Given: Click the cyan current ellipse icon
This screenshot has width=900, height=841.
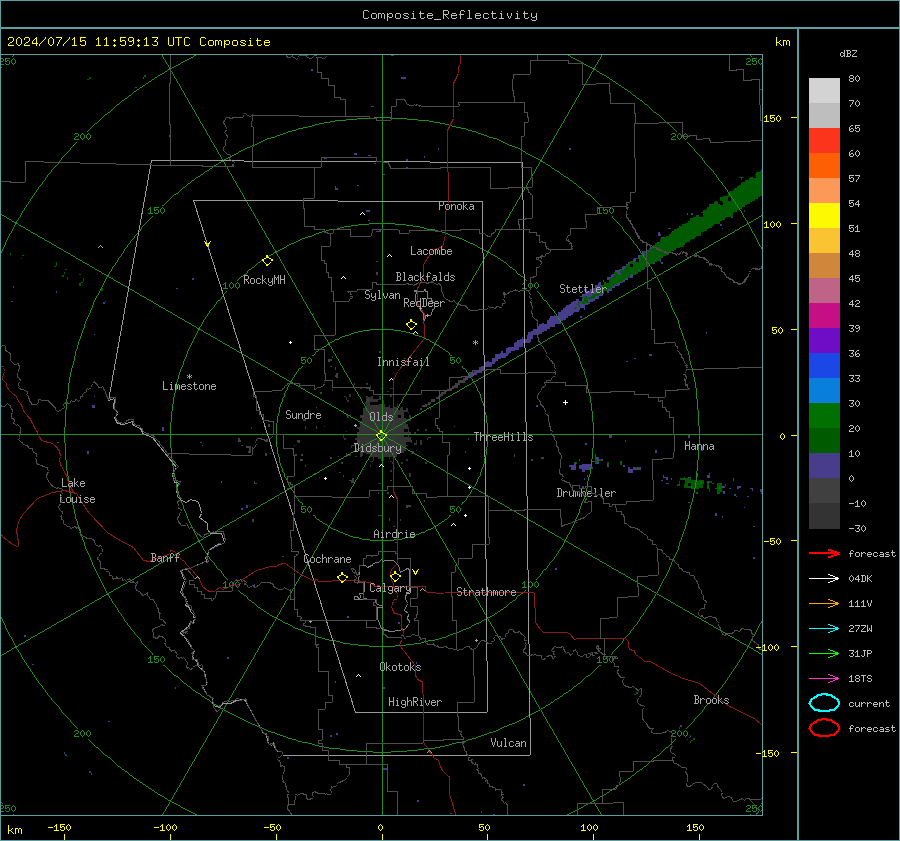Looking at the screenshot, I should coord(824,703).
